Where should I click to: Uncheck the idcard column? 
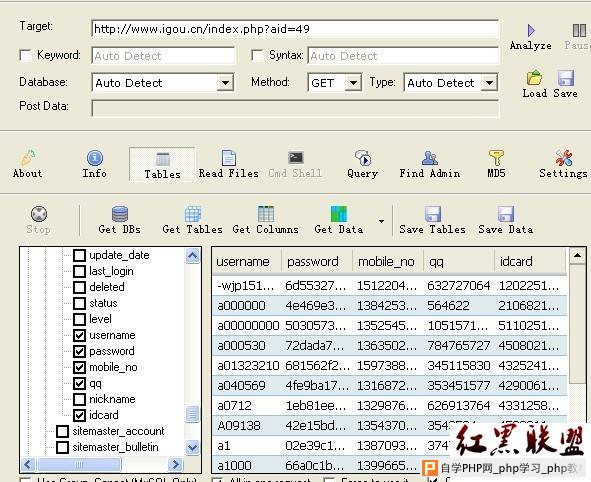tap(79, 415)
